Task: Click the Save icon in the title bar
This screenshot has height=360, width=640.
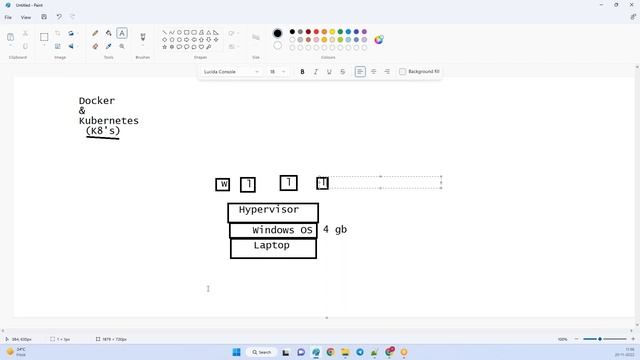Action: 44,17
